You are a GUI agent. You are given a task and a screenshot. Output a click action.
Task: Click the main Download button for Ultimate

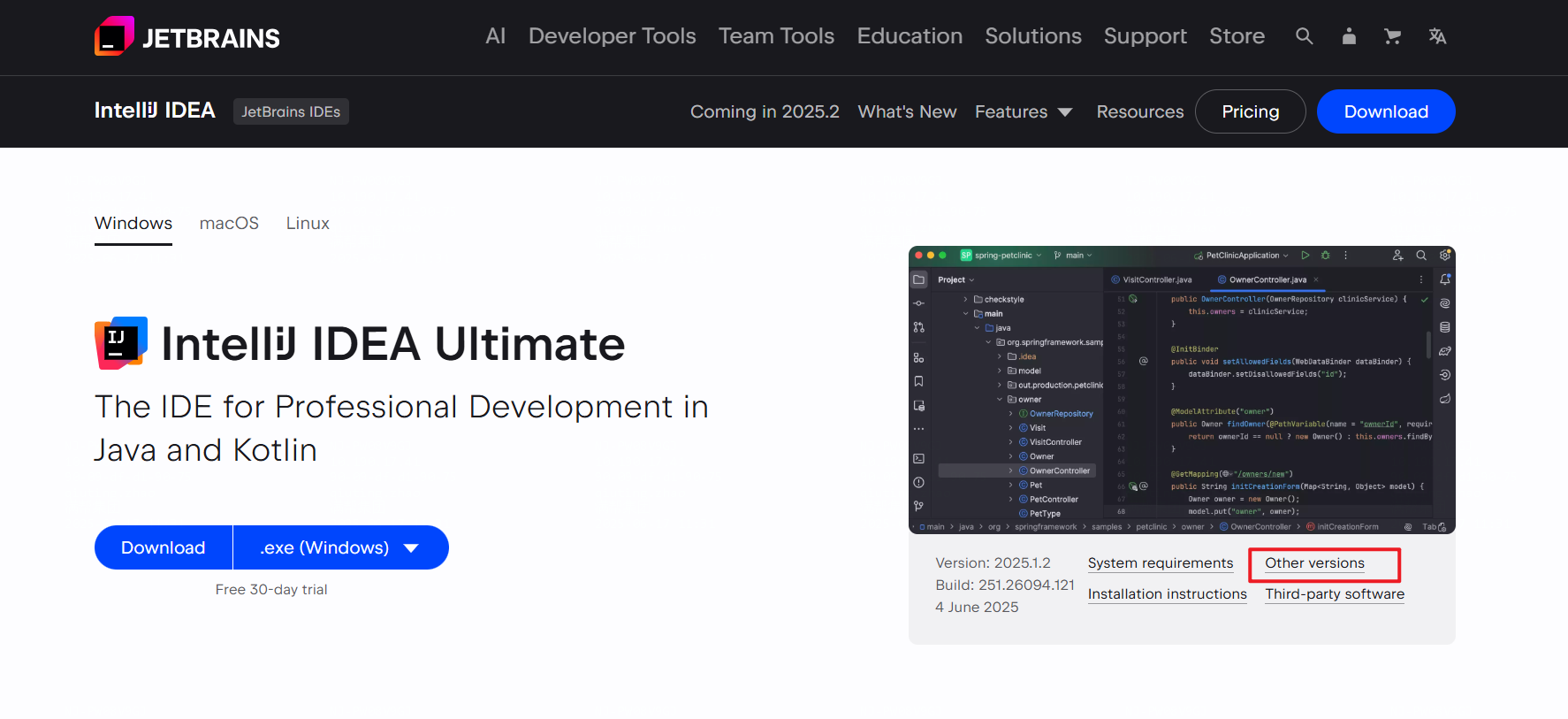(x=164, y=547)
